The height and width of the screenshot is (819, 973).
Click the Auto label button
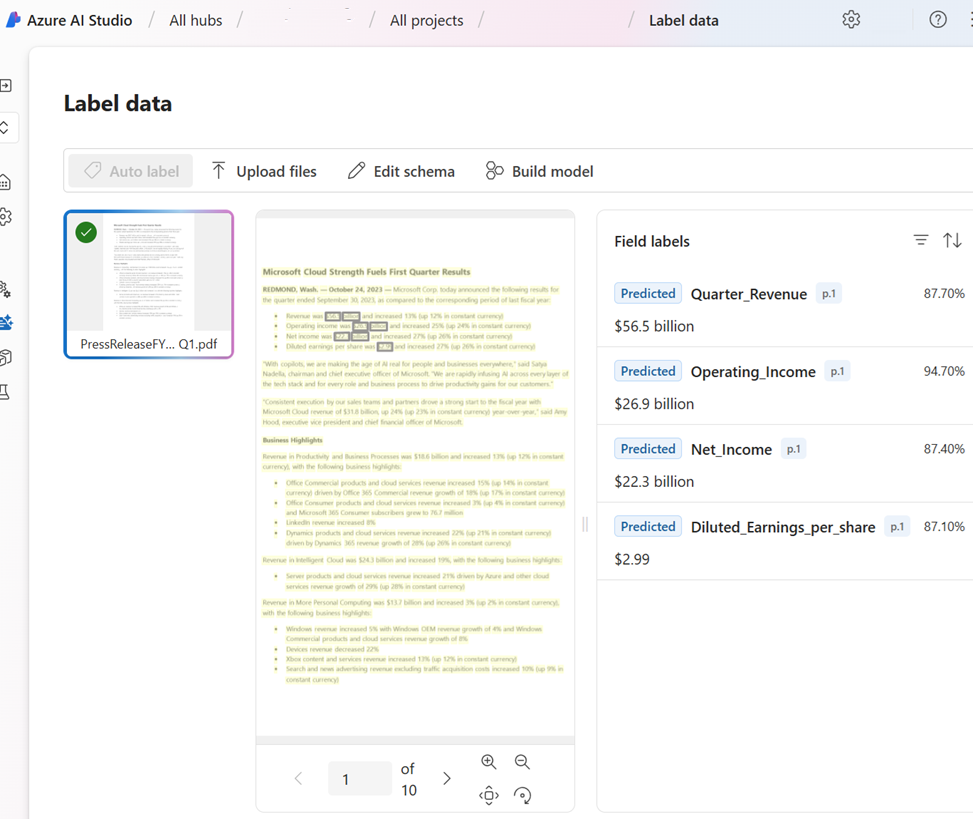click(x=130, y=171)
